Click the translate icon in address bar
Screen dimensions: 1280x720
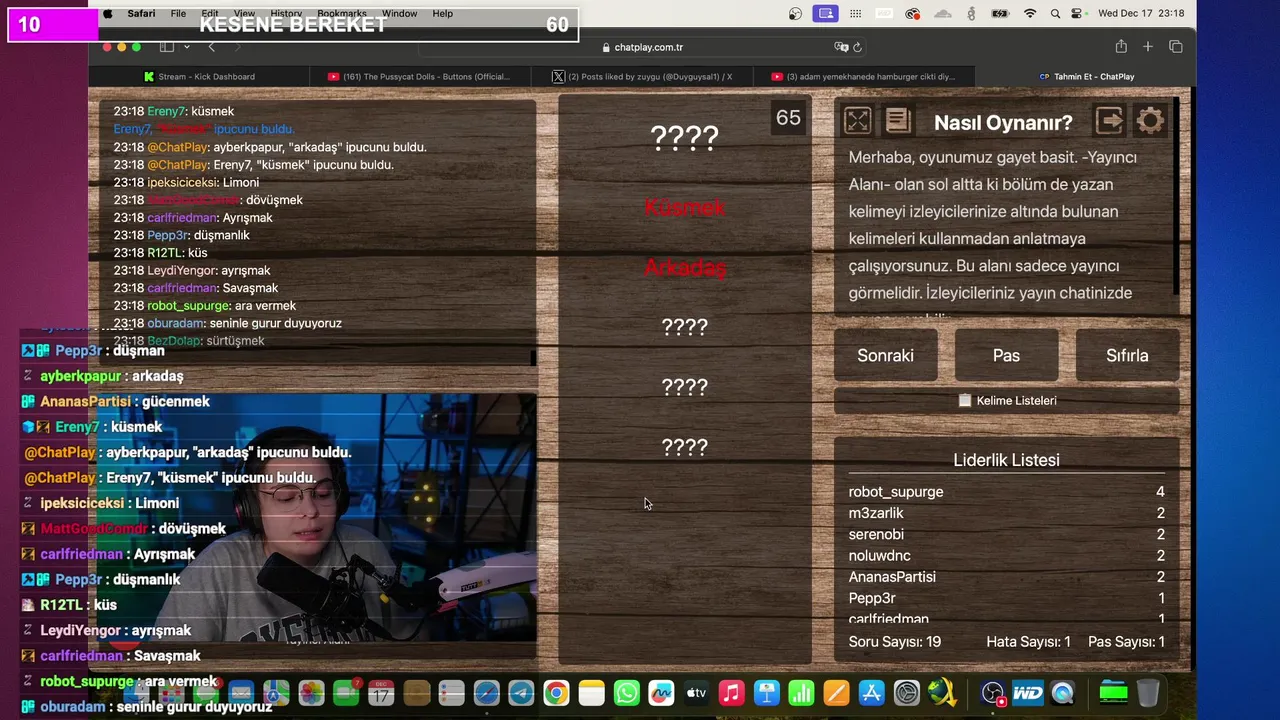point(841,47)
